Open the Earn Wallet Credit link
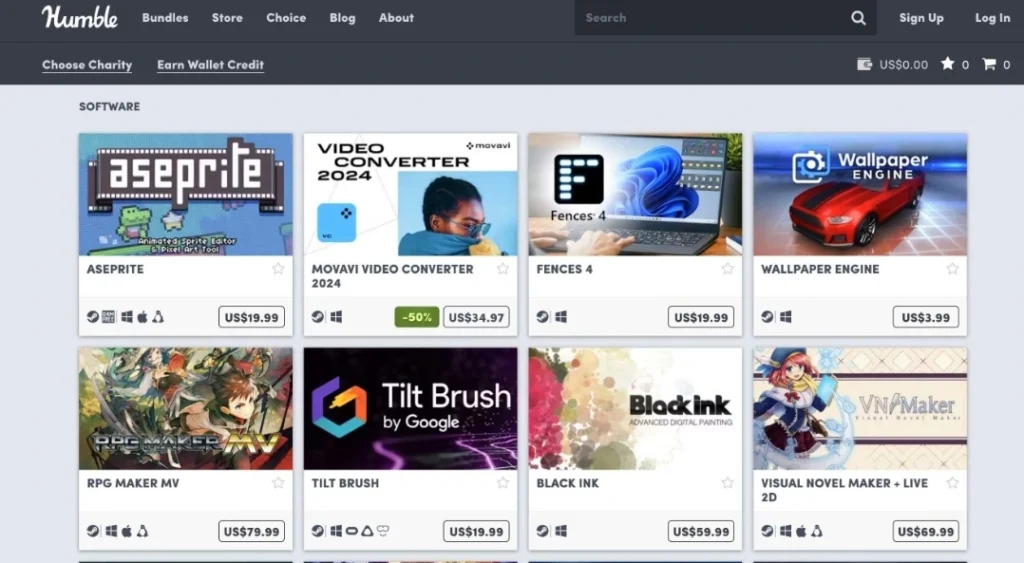 click(x=210, y=65)
